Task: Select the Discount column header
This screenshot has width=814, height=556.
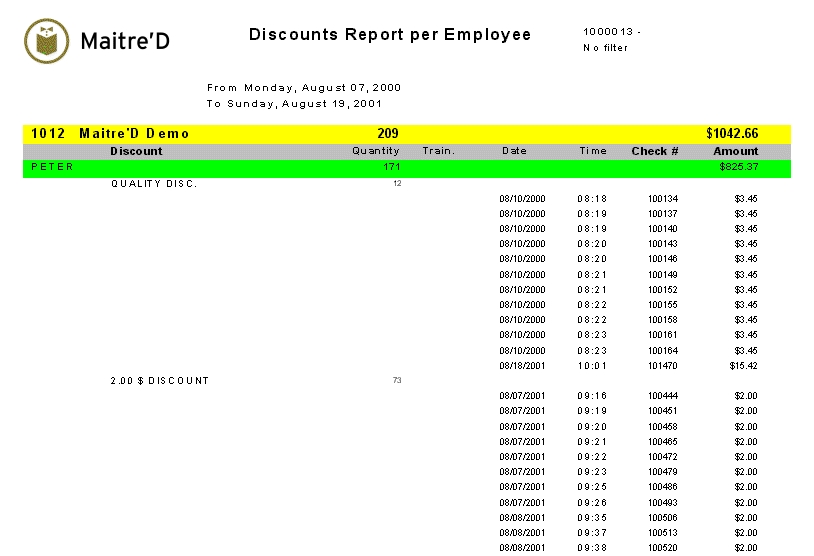Action: (x=136, y=151)
